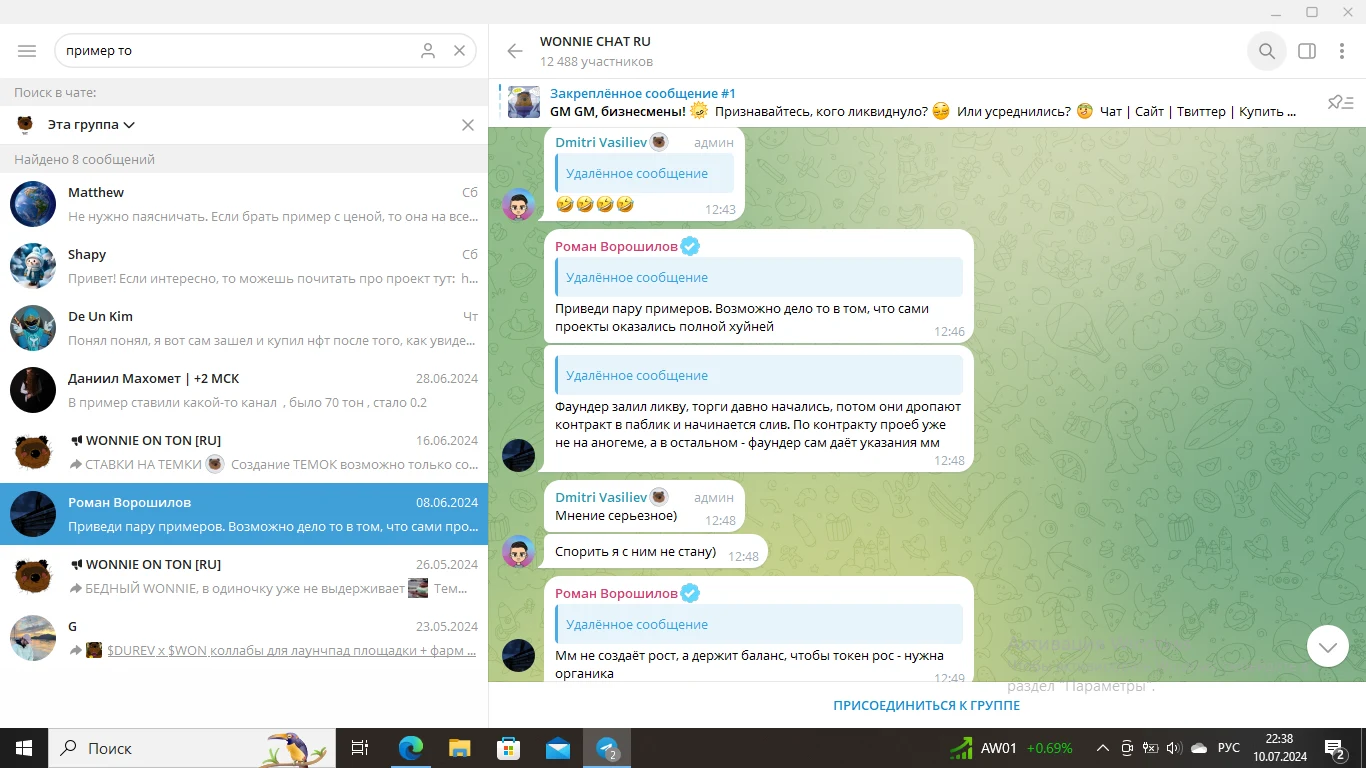The width and height of the screenshot is (1366, 768).
Task: Open the Matthew search result
Action: tap(244, 204)
